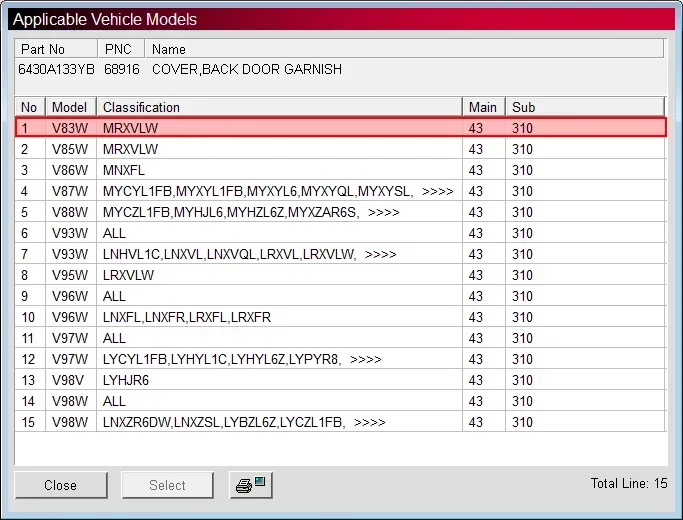Click the greyed-out Select button
Viewport: 683px width, 520px height.
(167, 485)
